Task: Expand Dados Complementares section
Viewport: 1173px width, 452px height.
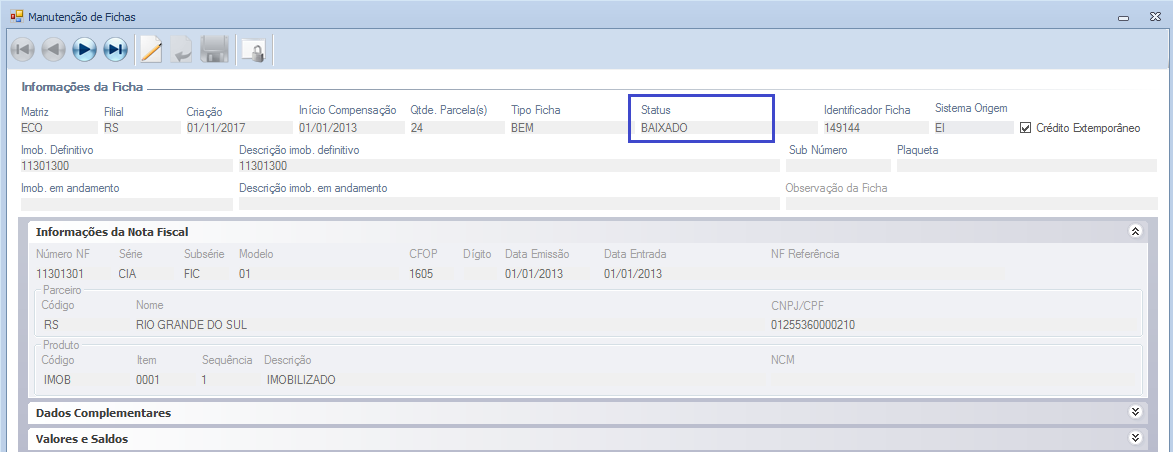Action: pyautogui.click(x=1136, y=412)
